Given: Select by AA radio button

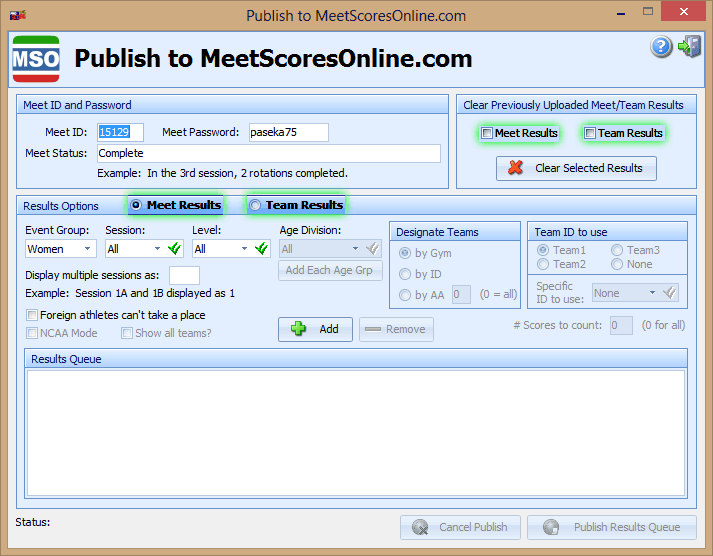Looking at the screenshot, I should click(x=405, y=295).
